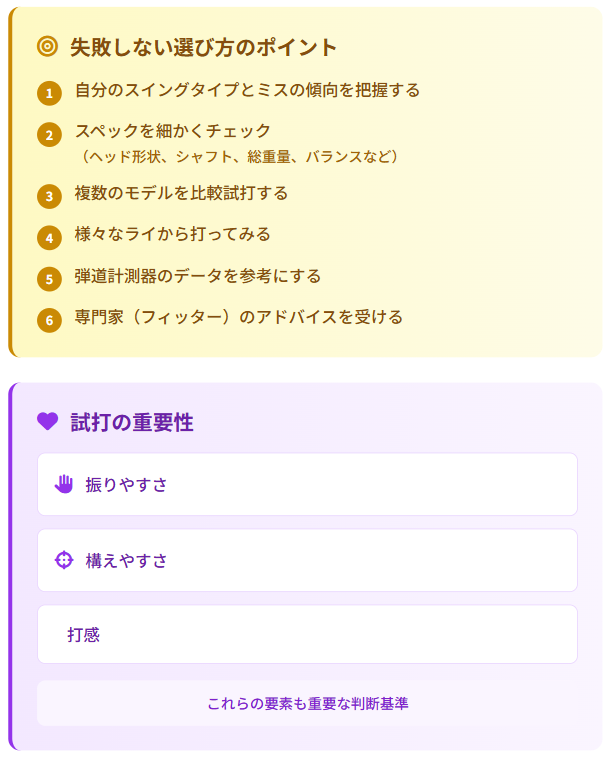
Task: Select the 構えやすさ card
Action: pyautogui.click(x=307, y=560)
